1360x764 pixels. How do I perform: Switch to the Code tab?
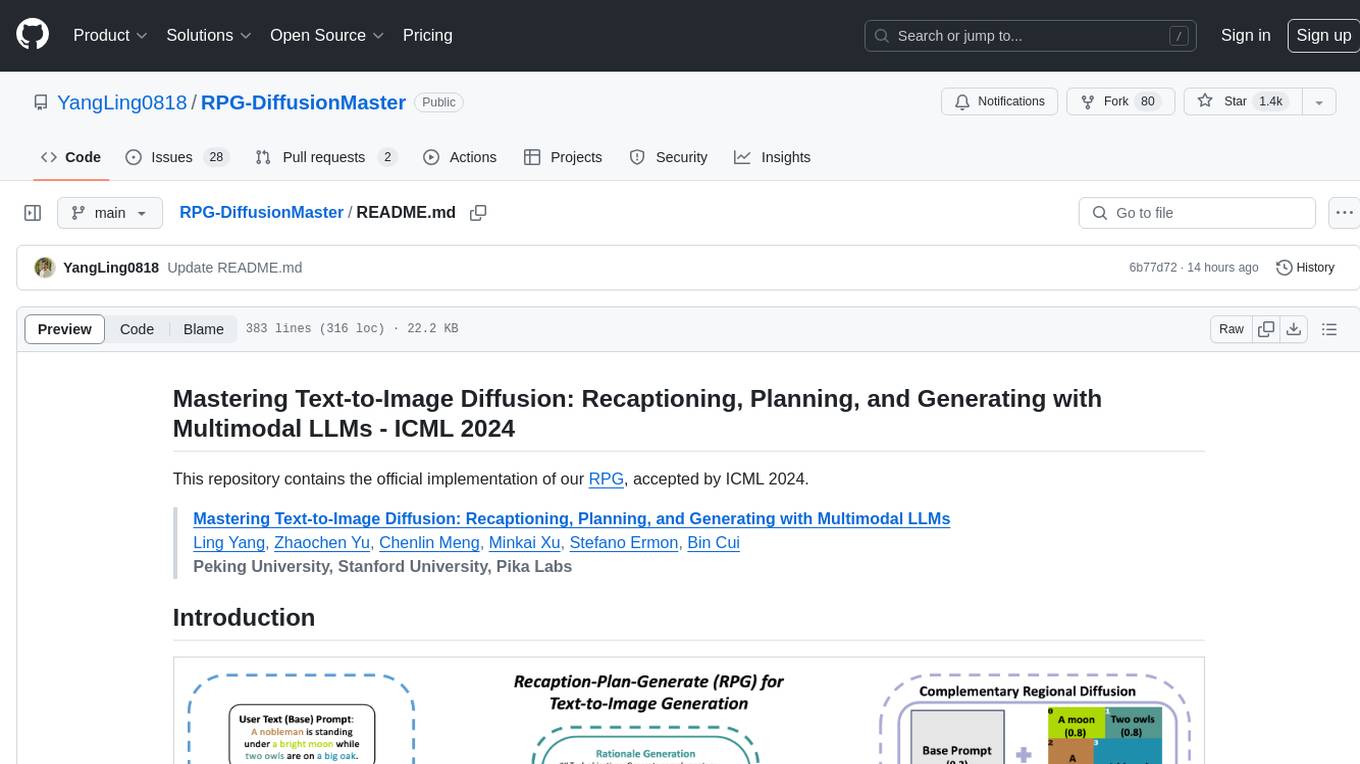(70, 157)
